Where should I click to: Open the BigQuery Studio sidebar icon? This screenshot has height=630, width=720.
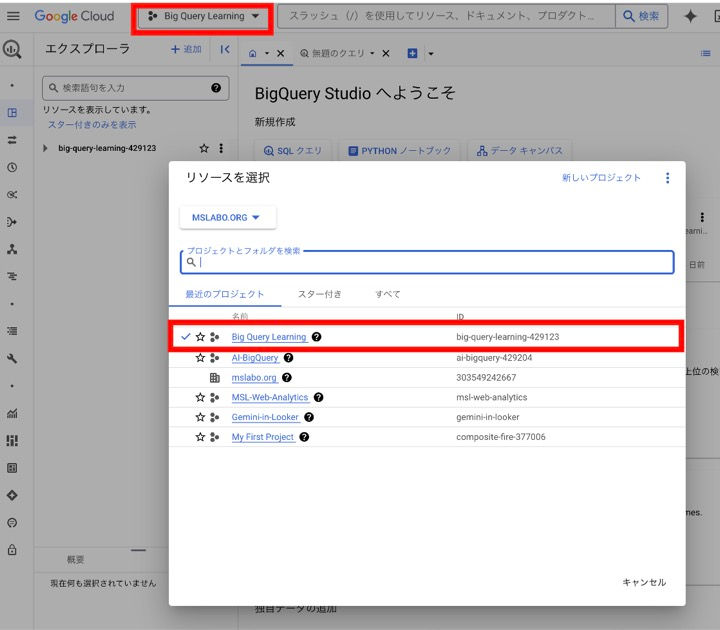(12, 112)
